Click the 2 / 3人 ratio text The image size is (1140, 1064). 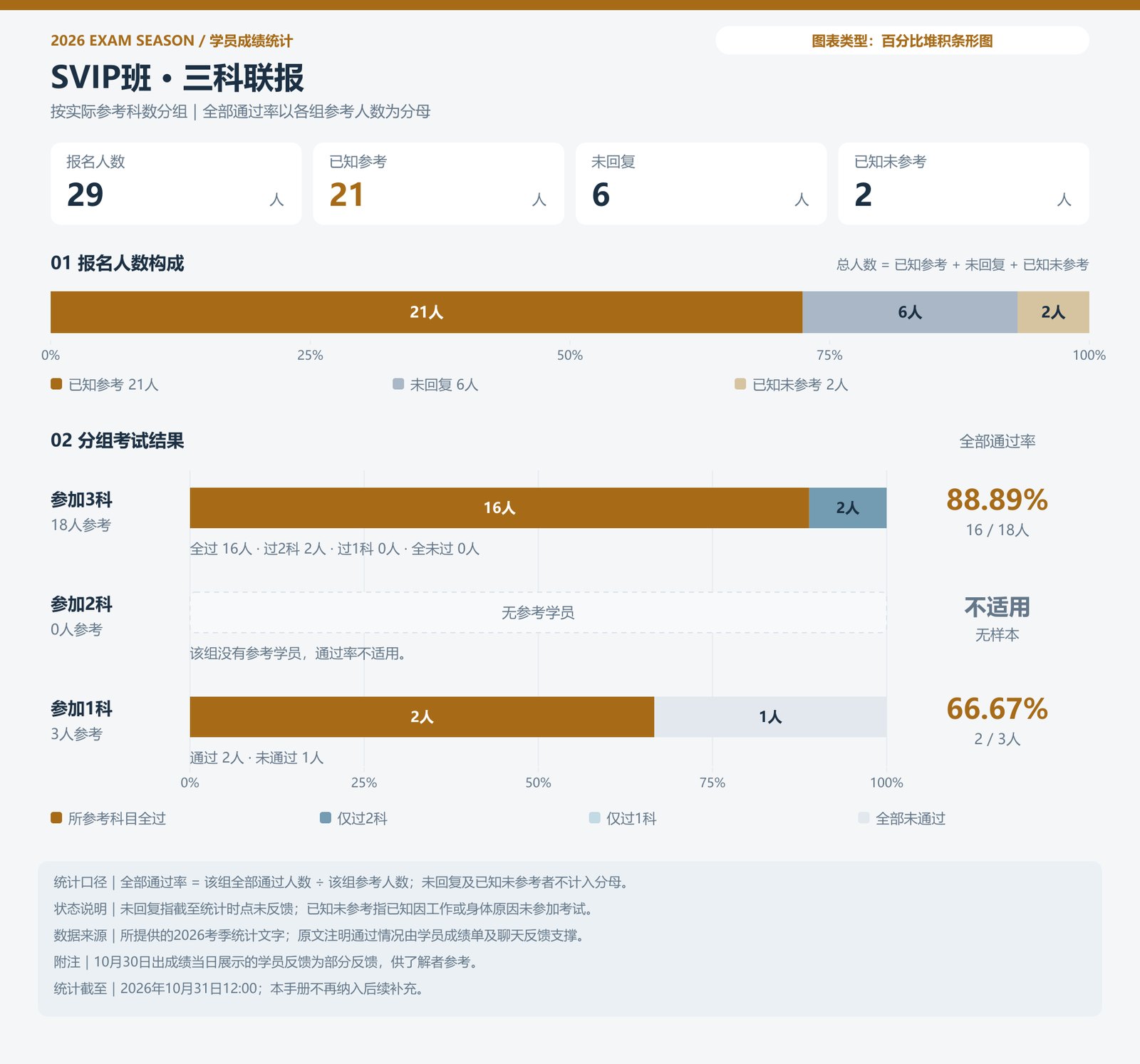[x=997, y=738]
